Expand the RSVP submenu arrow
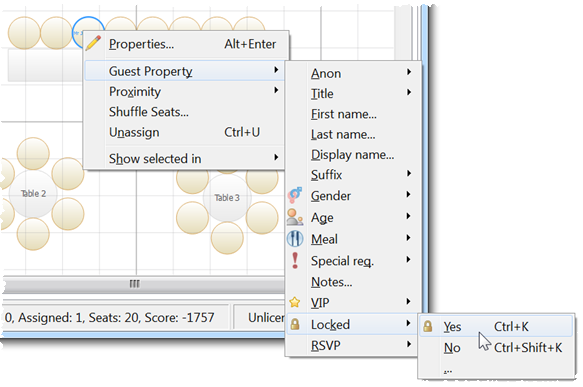583x387 pixels. point(409,344)
